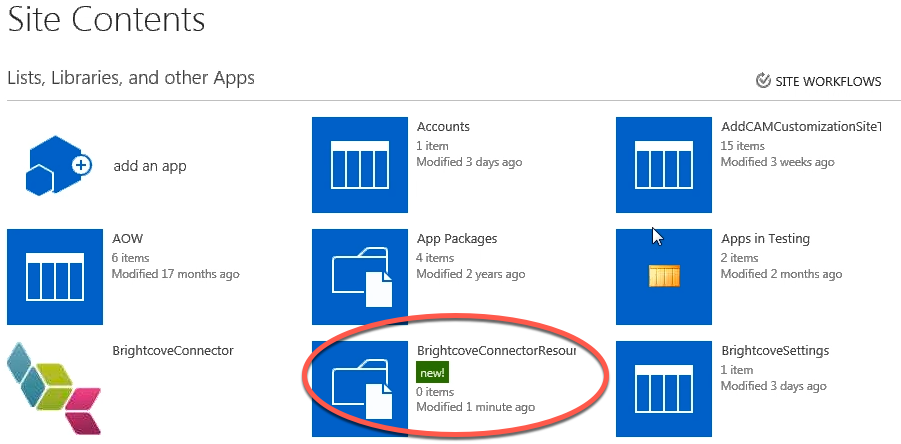901x444 pixels.
Task: Open the BrightcoveSettings title link
Action: [775, 351]
